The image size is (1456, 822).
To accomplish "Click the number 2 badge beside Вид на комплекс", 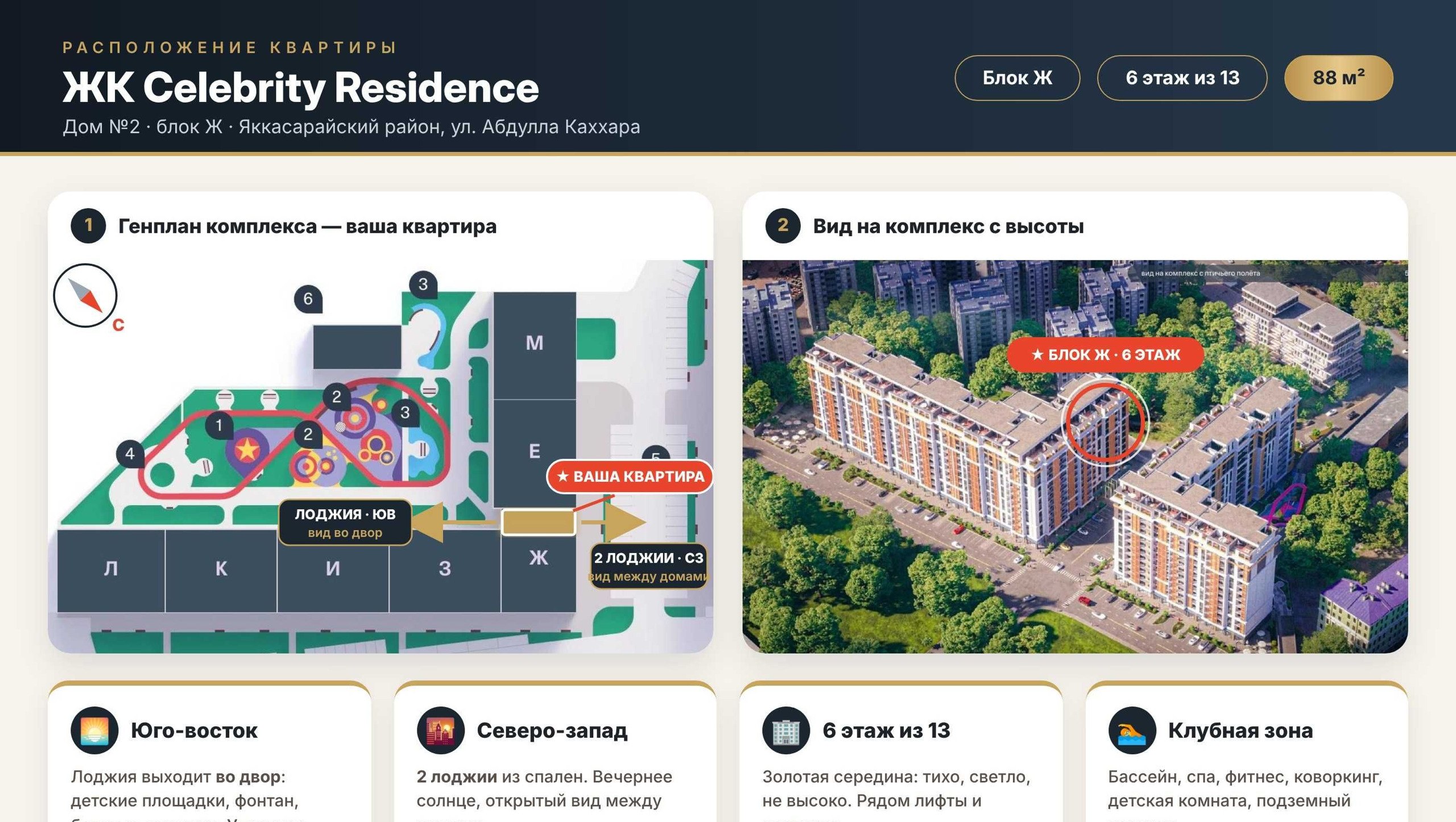I will click(783, 226).
